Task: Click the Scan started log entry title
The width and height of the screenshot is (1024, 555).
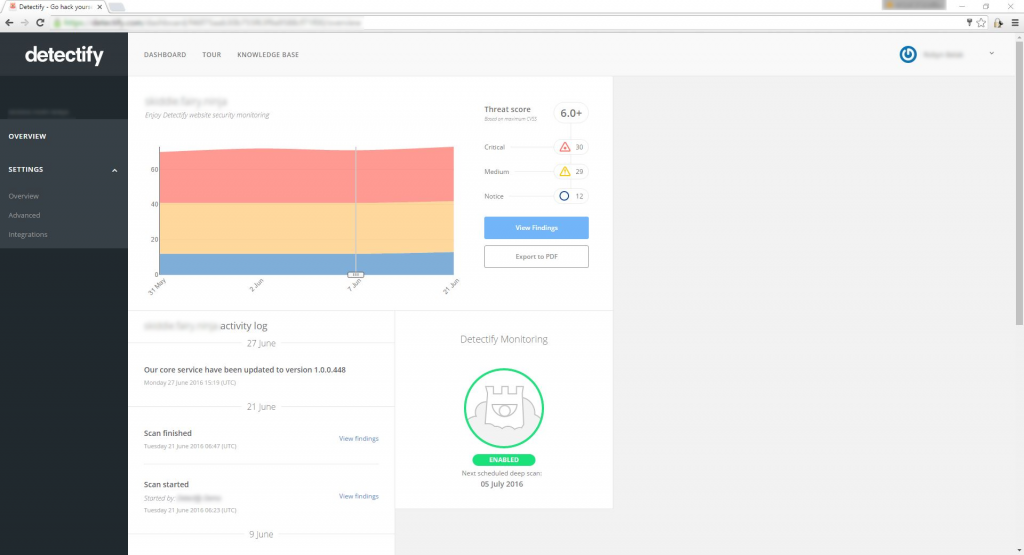Action: coord(167,484)
